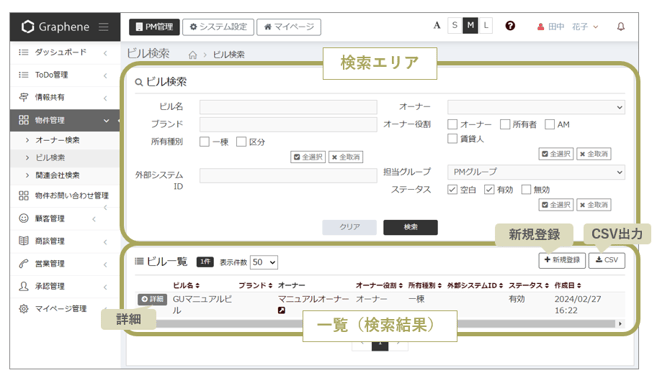670x383 pixels.
Task: Open 関連会社検索 in the sidebar
Action: (x=57, y=175)
